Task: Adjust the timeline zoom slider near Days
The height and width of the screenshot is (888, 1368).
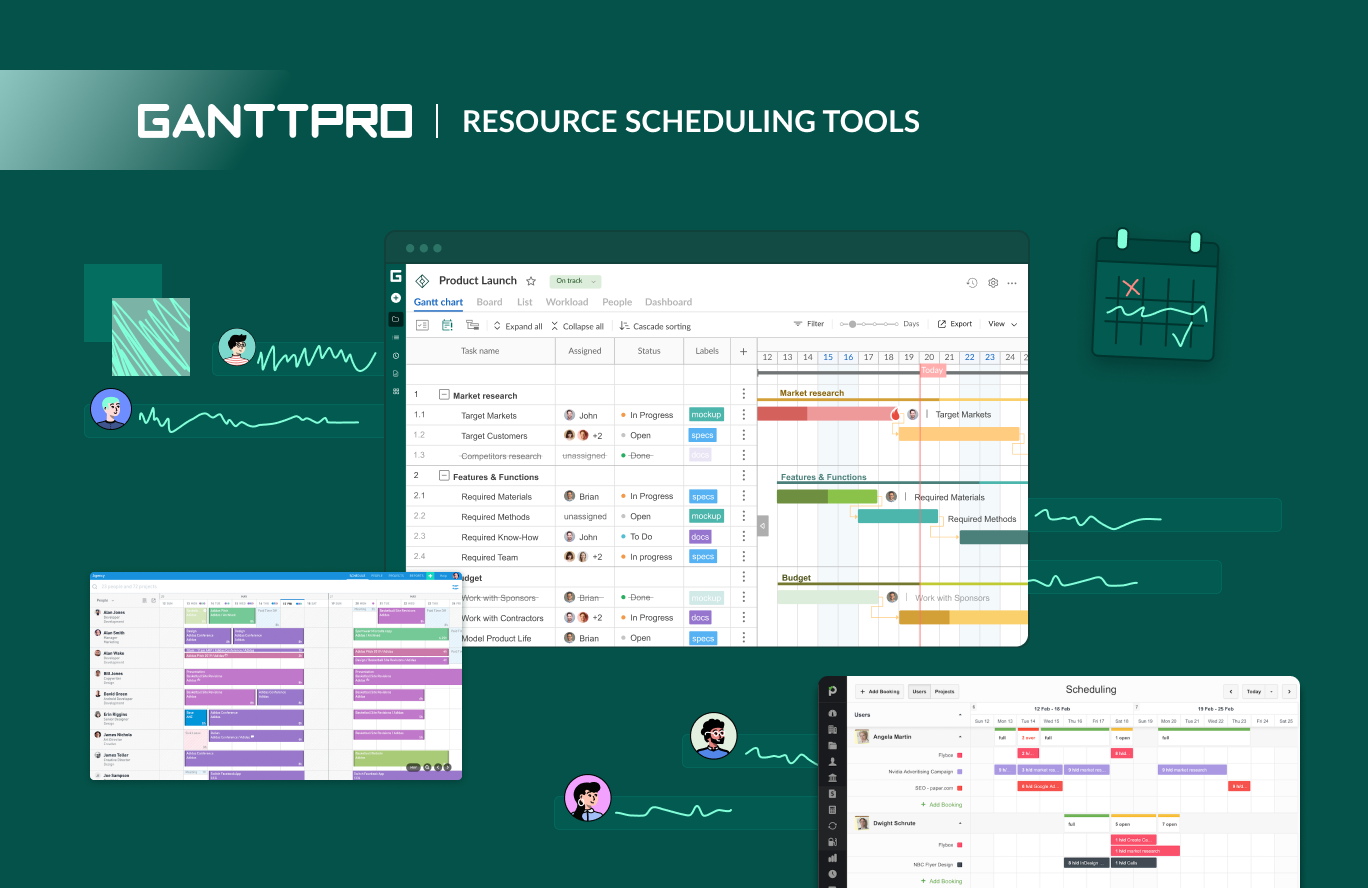Action: [x=851, y=324]
